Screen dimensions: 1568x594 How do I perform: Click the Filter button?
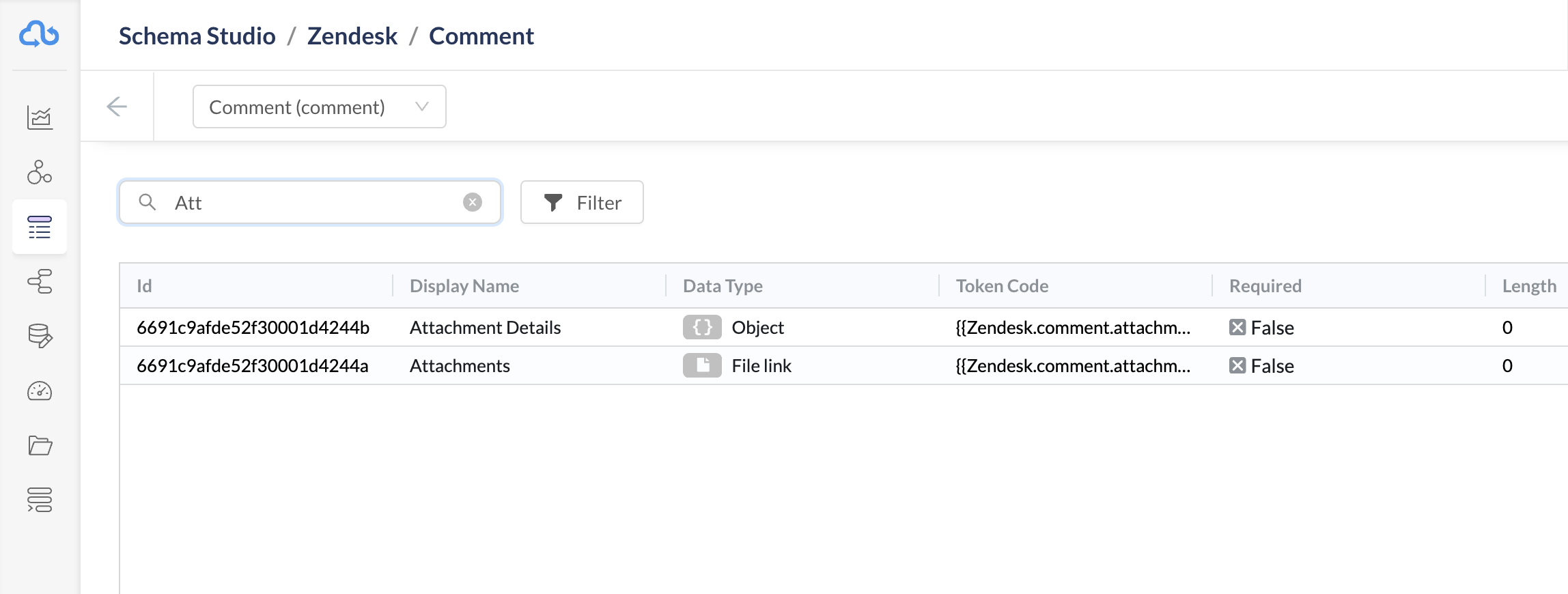click(582, 202)
